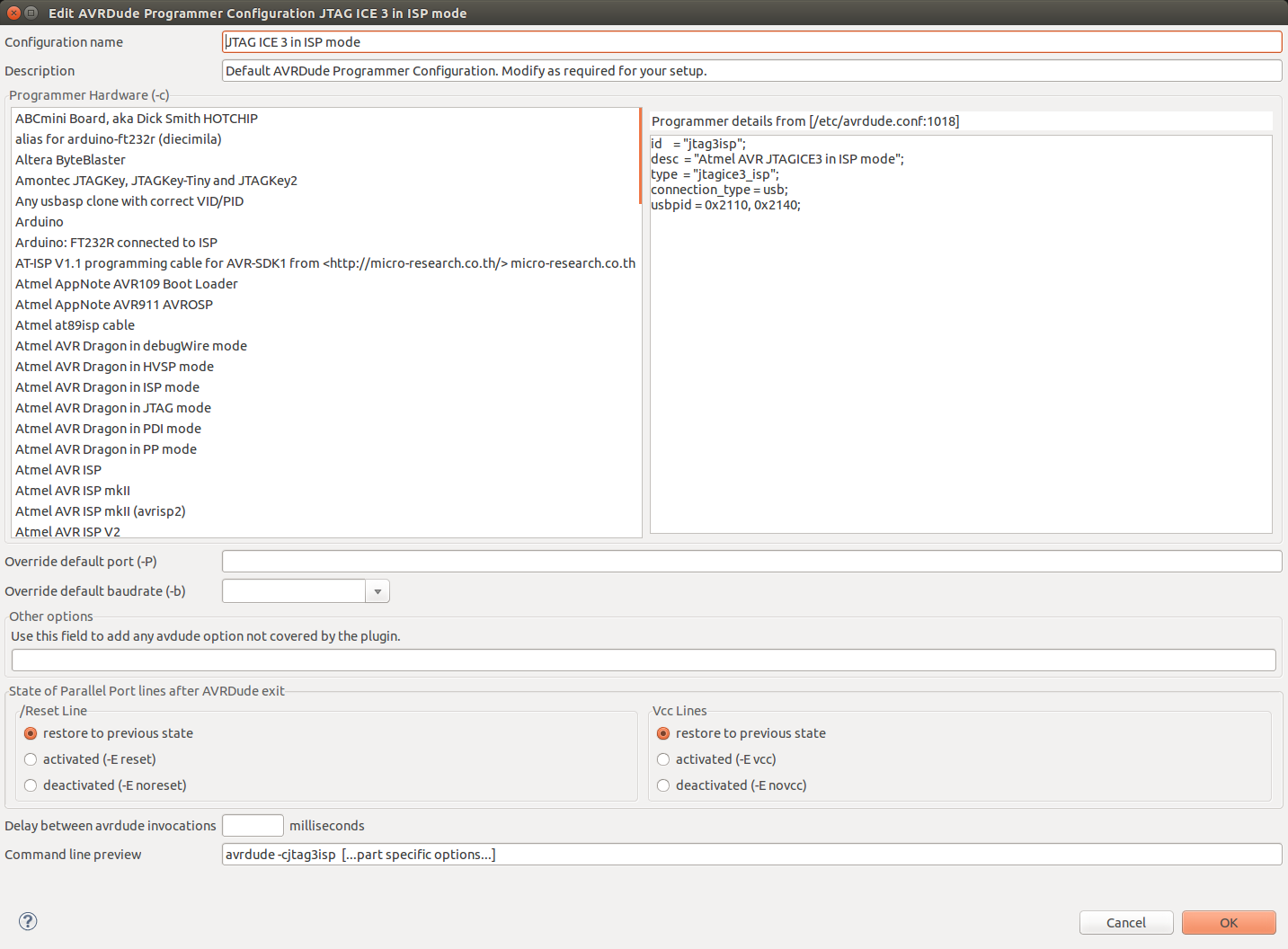Select Atmel AVR Dragon in HVSP mode
1288x949 pixels.
[x=324, y=367]
